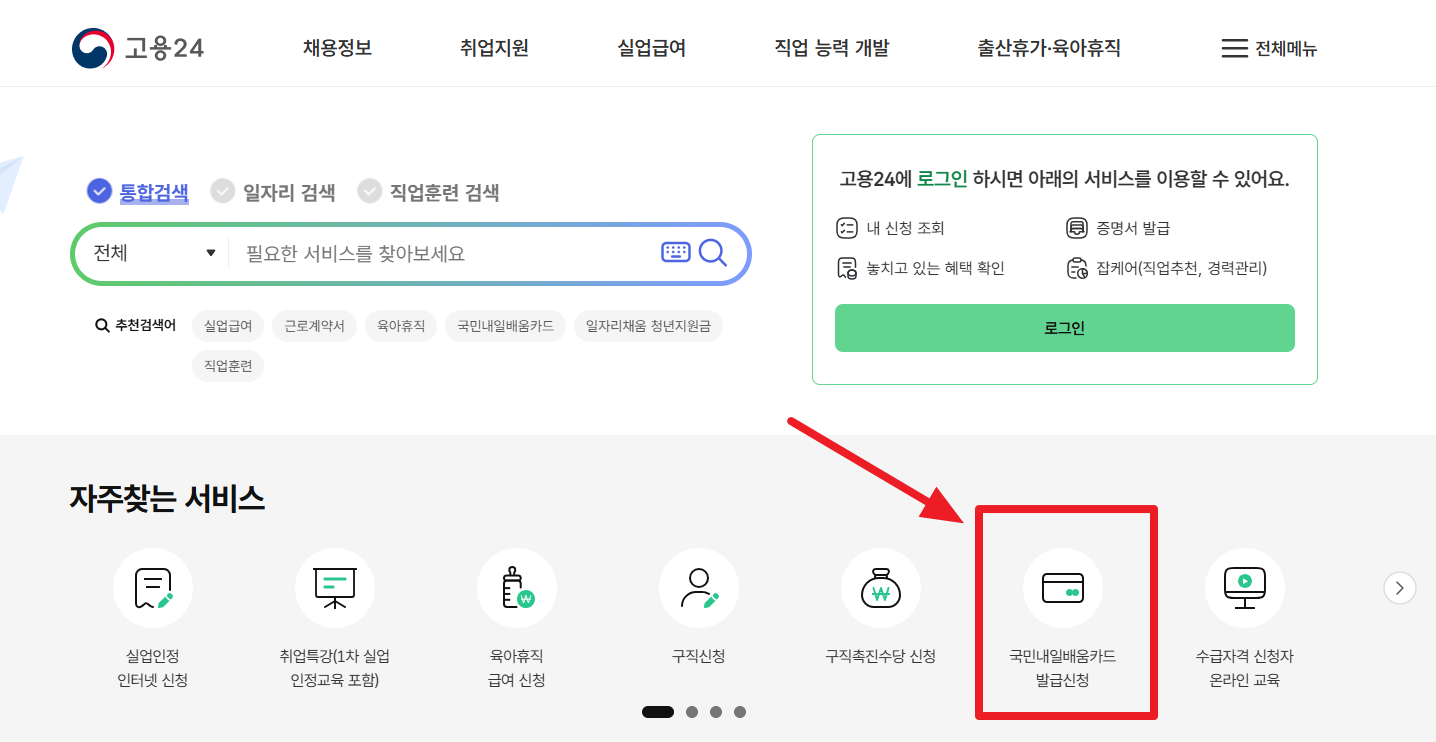Open 국민내일배움카드 발급신청 card icon
This screenshot has width=1436, height=742.
click(x=1063, y=588)
